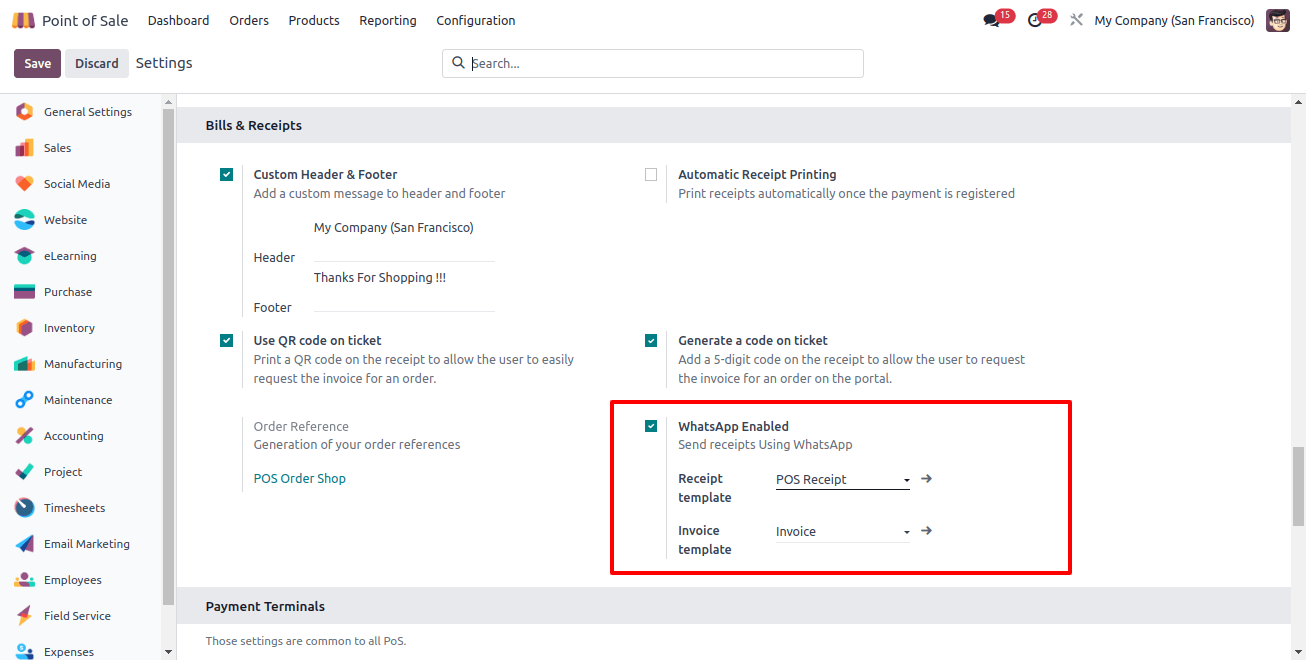Click the debug tools wrench icon
This screenshot has height=660, width=1306.
click(1076, 20)
